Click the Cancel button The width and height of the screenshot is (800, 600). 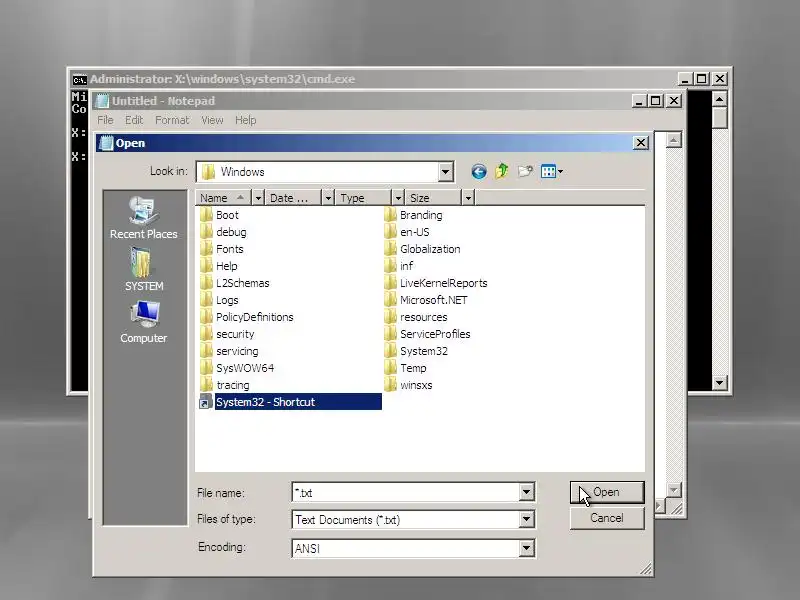pyautogui.click(x=607, y=518)
